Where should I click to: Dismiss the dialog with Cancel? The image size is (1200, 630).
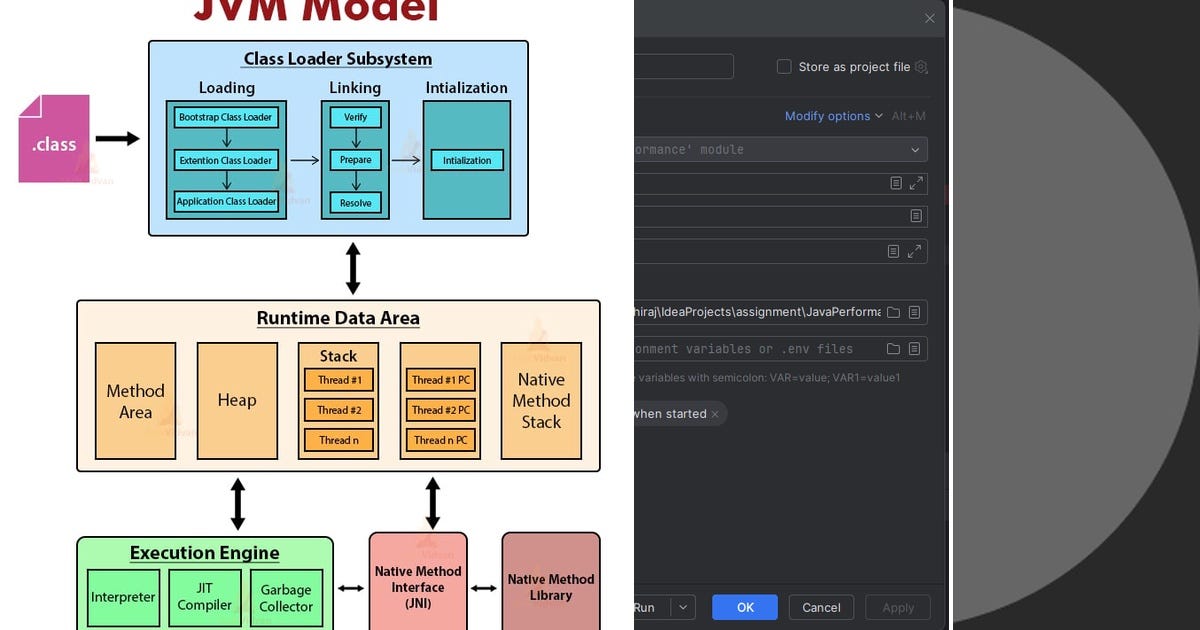point(821,607)
